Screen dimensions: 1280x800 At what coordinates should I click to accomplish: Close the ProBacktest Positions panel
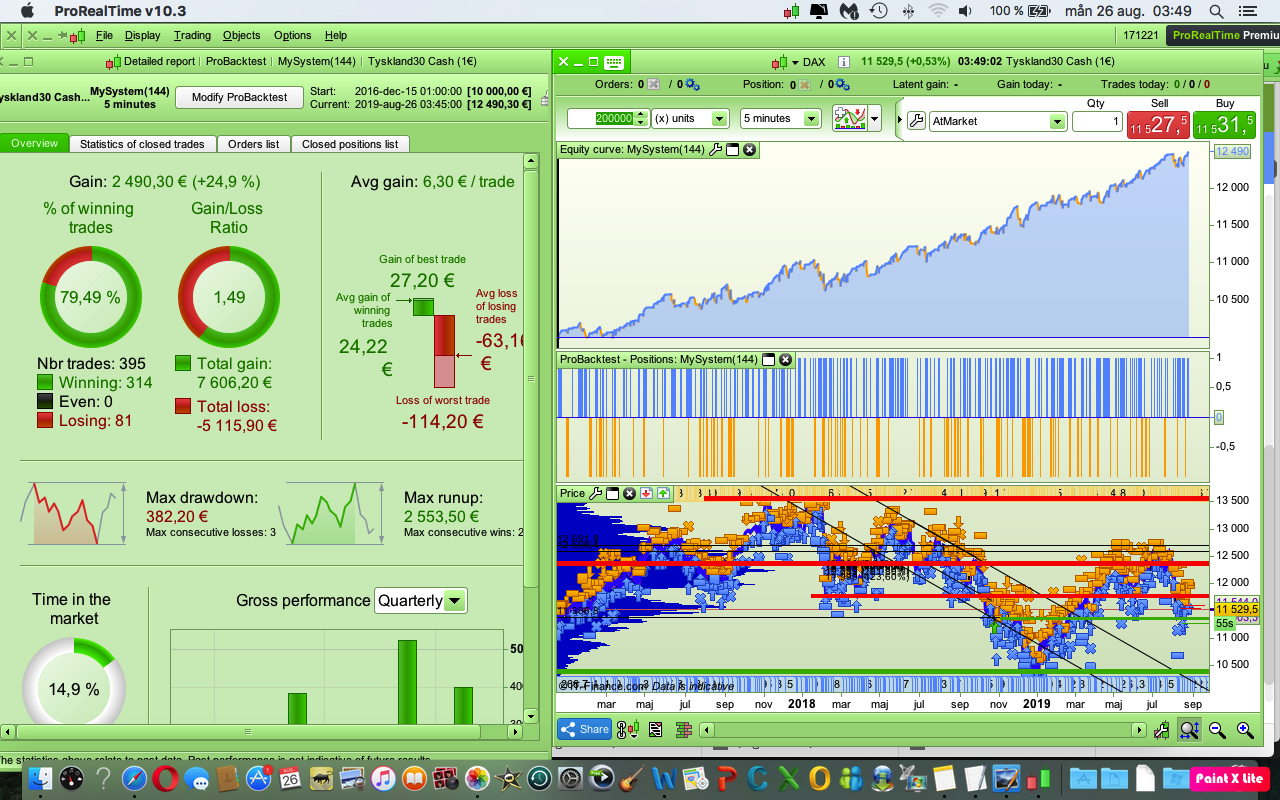785,359
